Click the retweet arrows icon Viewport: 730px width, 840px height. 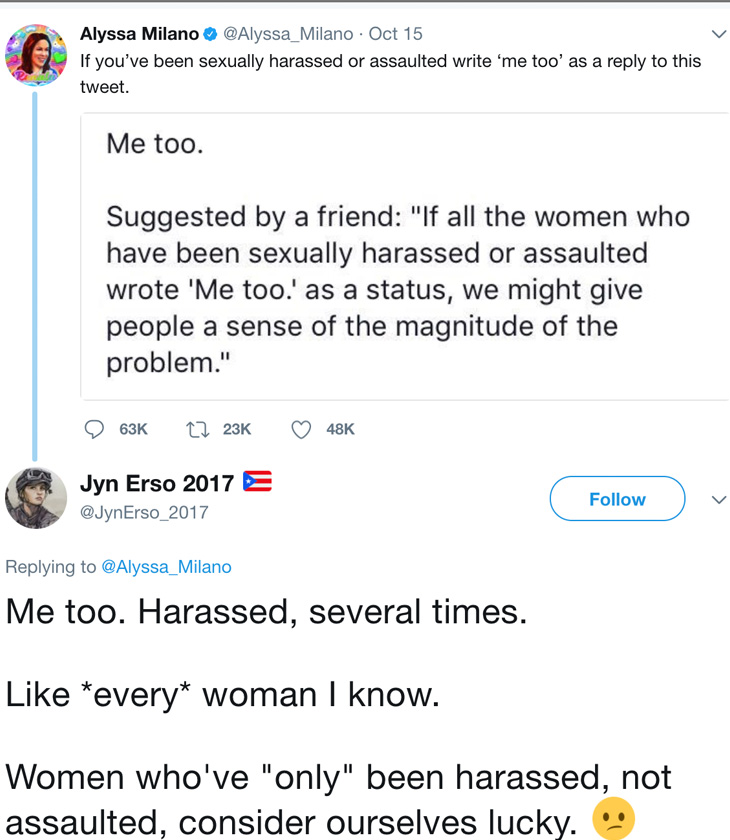[x=198, y=429]
